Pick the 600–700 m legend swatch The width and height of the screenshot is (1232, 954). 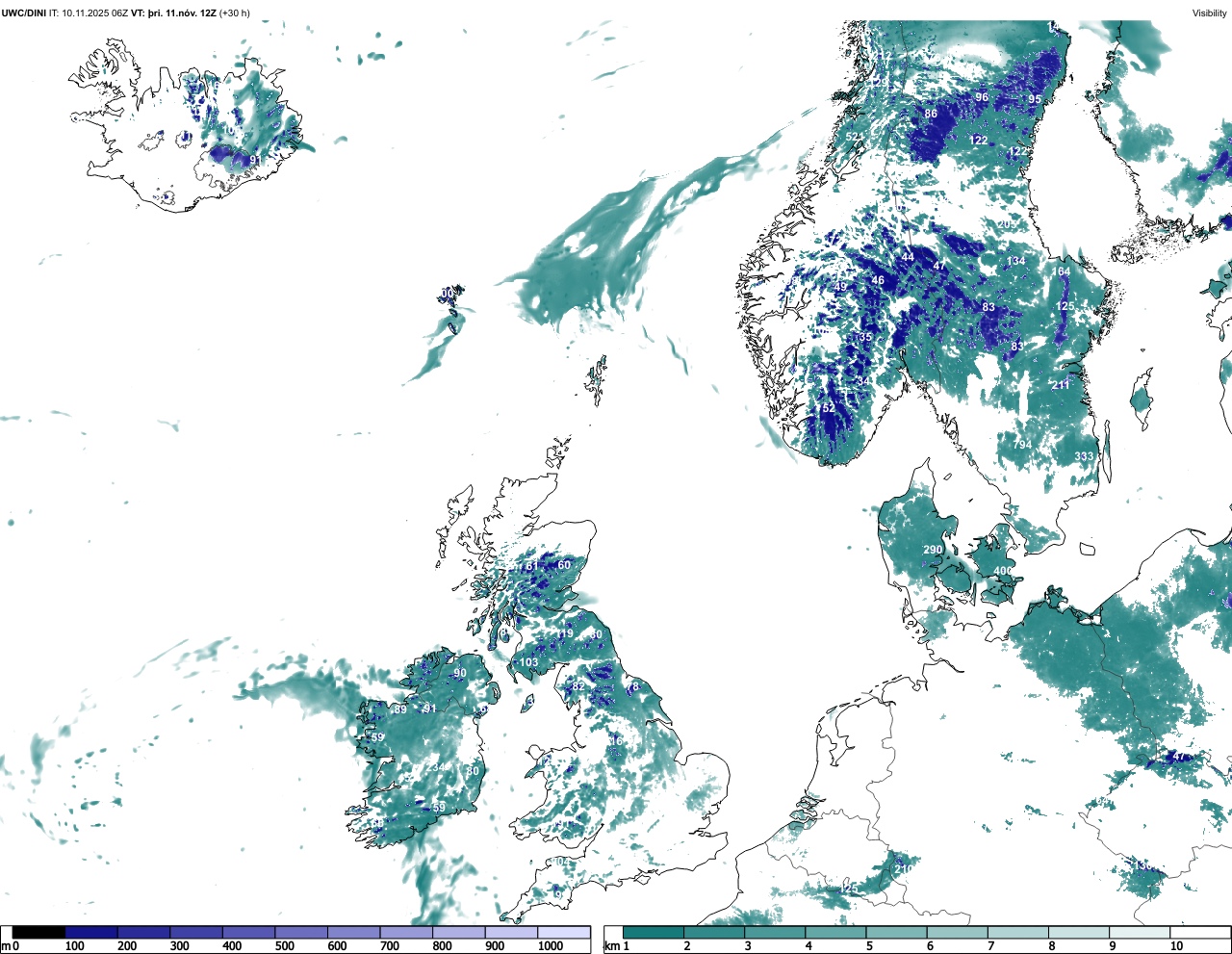point(354,933)
